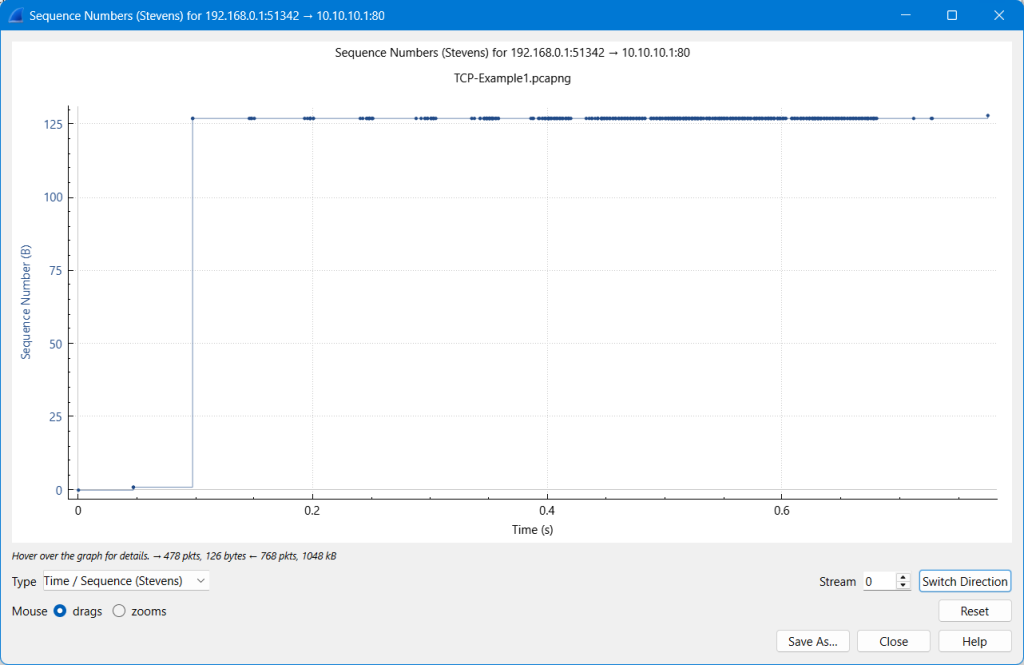Image resolution: width=1024 pixels, height=665 pixels.
Task: Decrement the Stream number with the down arrow
Action: point(903,586)
